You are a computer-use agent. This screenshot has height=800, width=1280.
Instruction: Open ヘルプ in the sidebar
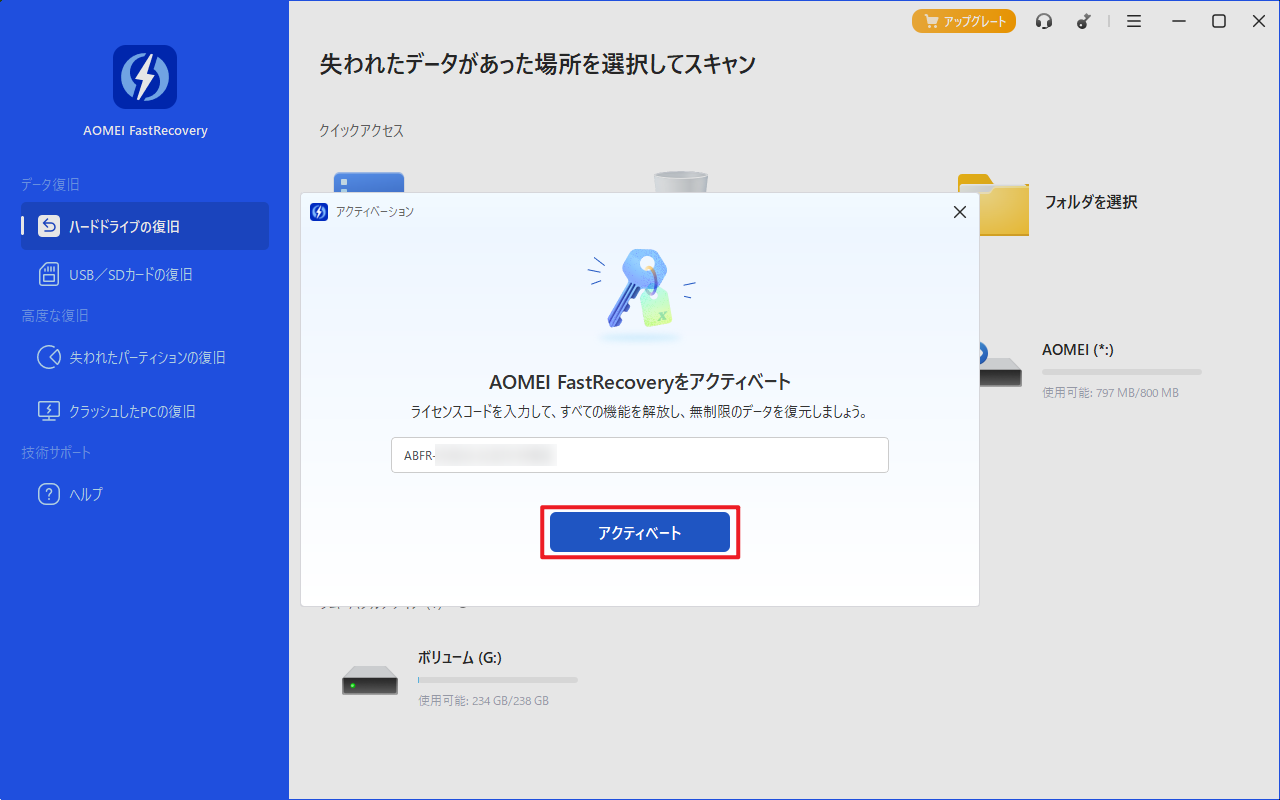pyautogui.click(x=86, y=494)
